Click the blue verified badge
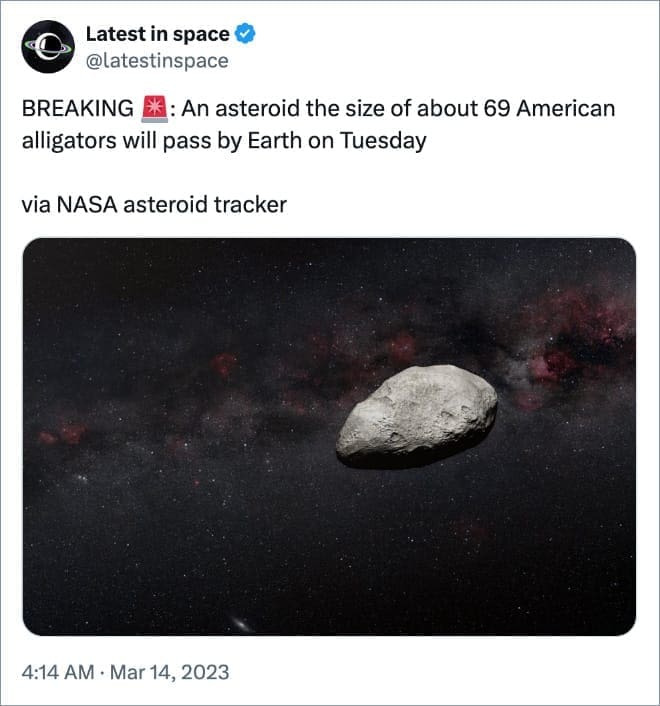Viewport: 660px width, 706px height. (246, 35)
